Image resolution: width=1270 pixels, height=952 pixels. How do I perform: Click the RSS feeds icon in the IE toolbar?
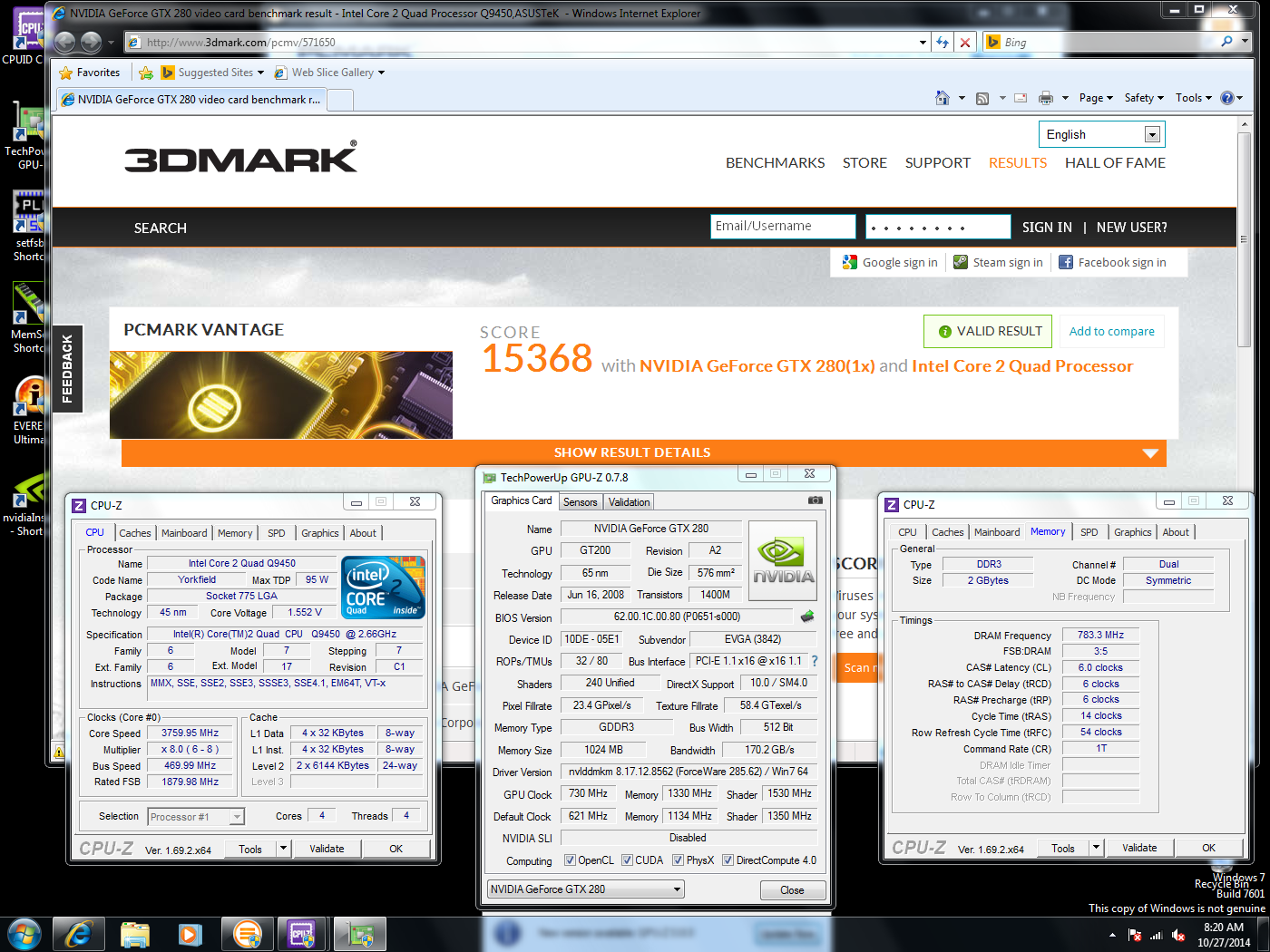coord(982,98)
